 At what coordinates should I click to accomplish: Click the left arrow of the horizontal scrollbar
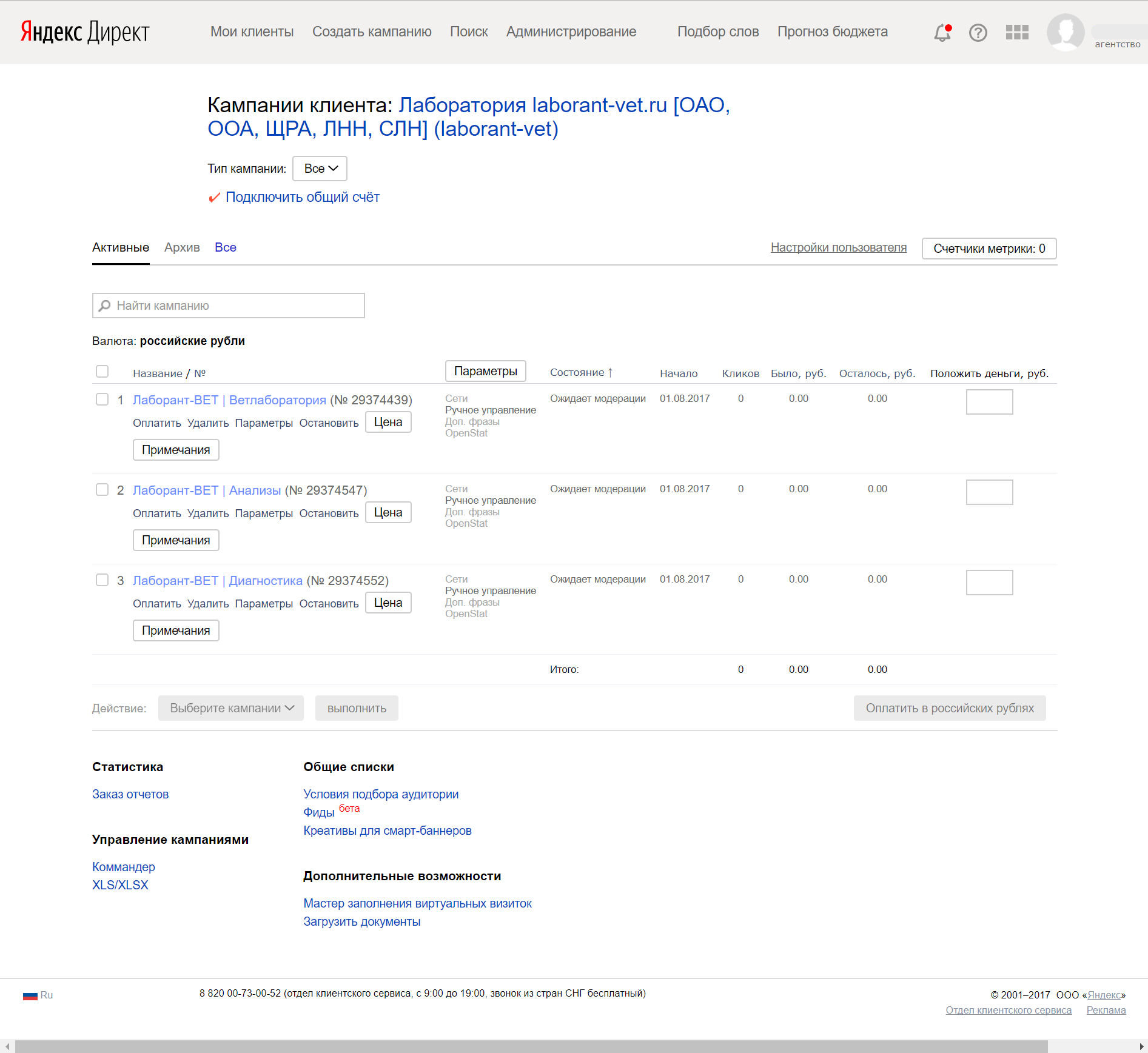[x=7, y=1046]
